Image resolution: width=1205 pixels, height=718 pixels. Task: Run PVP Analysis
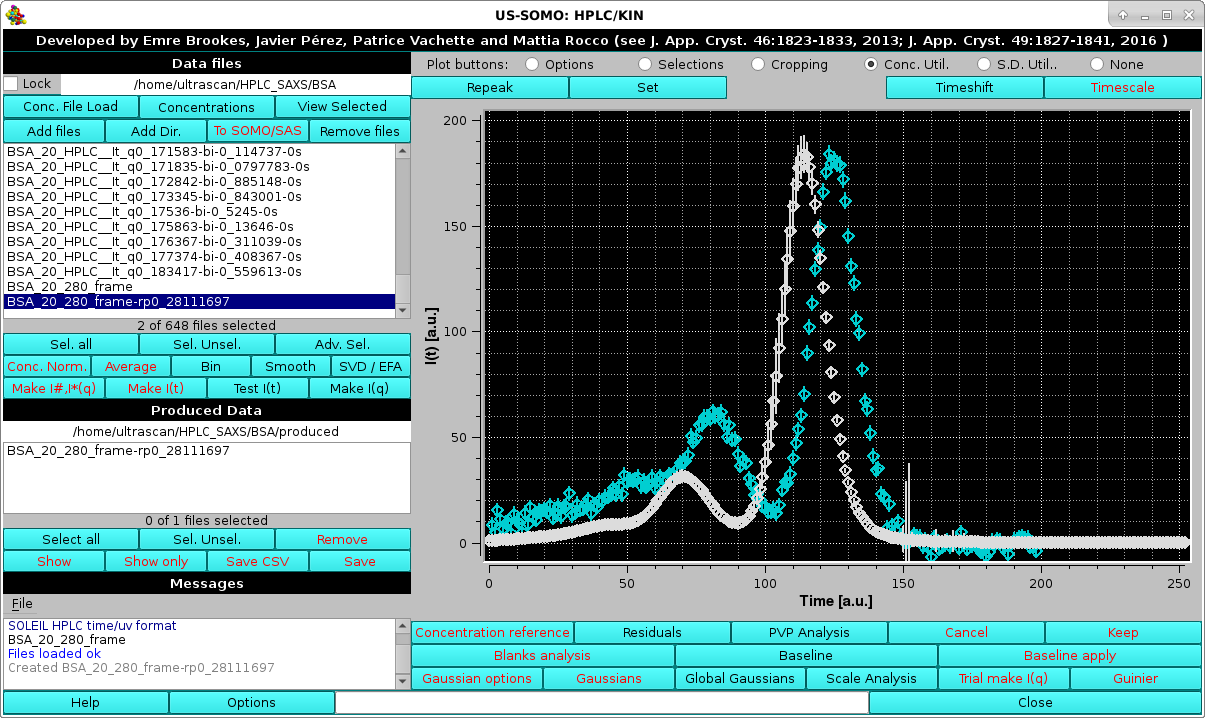[808, 632]
